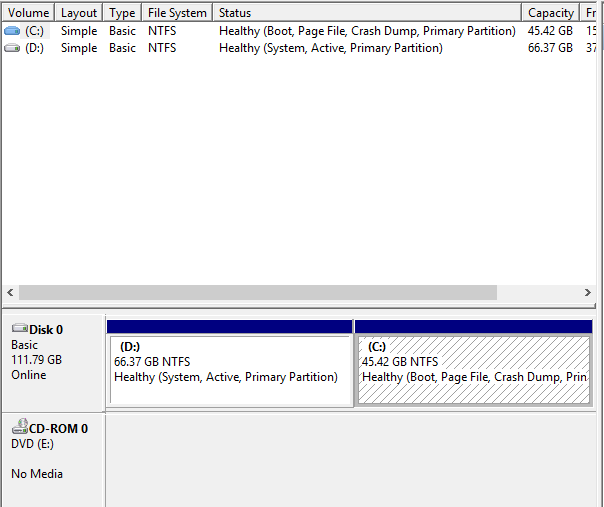Sort list by Type column header
604x507 pixels.
pyautogui.click(x=122, y=13)
